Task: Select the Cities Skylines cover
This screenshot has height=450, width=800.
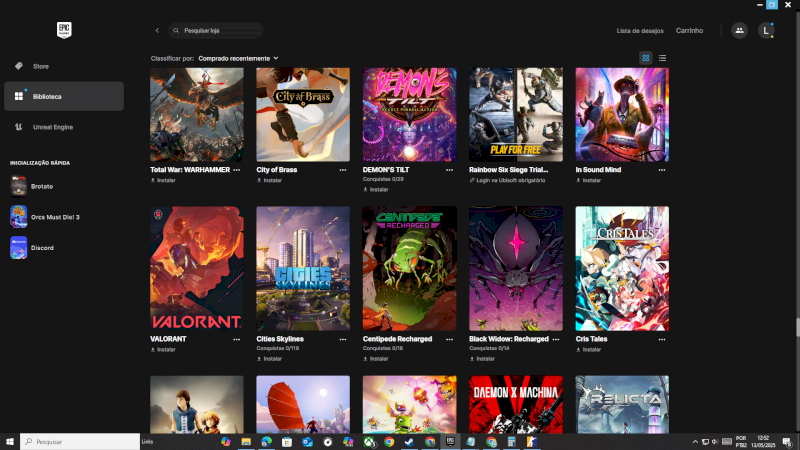Action: click(303, 268)
